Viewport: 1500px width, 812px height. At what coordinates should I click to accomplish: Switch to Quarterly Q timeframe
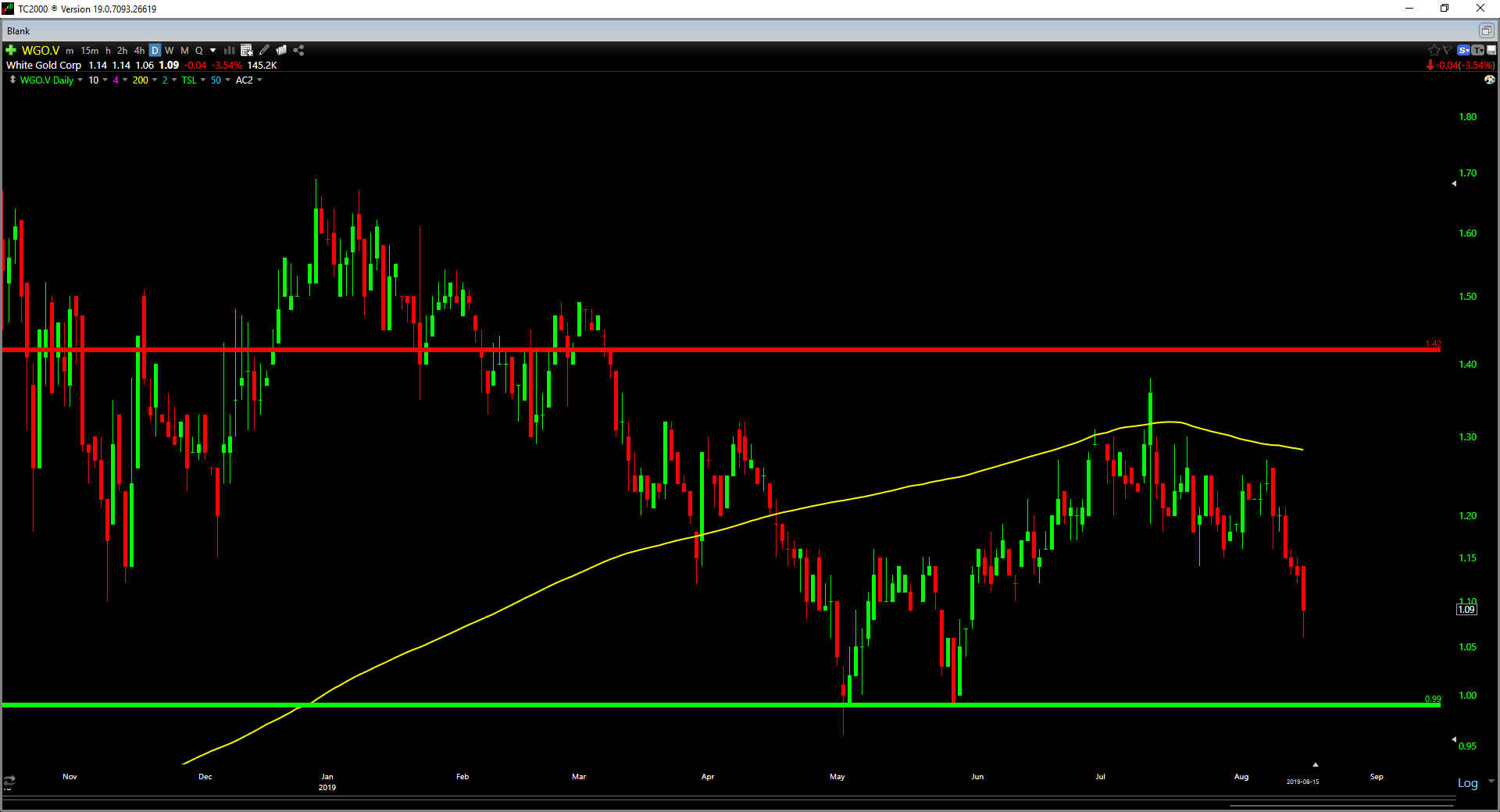tap(198, 51)
